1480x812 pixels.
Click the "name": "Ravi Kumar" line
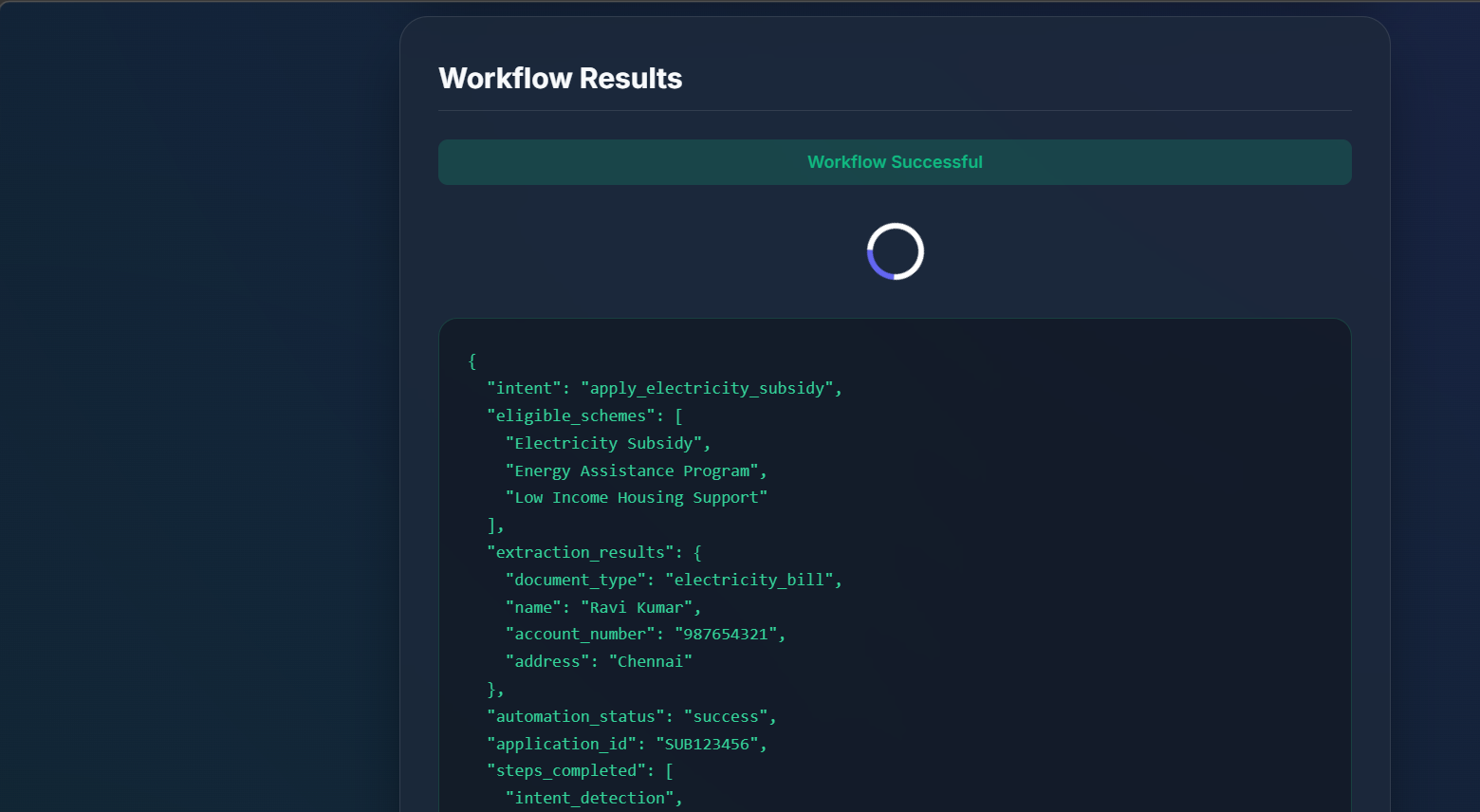[x=603, y=607]
